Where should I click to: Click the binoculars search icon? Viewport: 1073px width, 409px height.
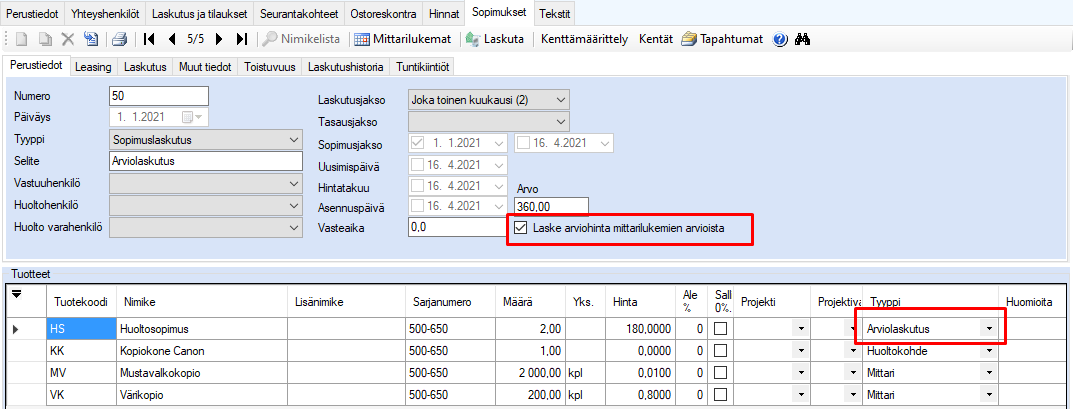[803, 39]
